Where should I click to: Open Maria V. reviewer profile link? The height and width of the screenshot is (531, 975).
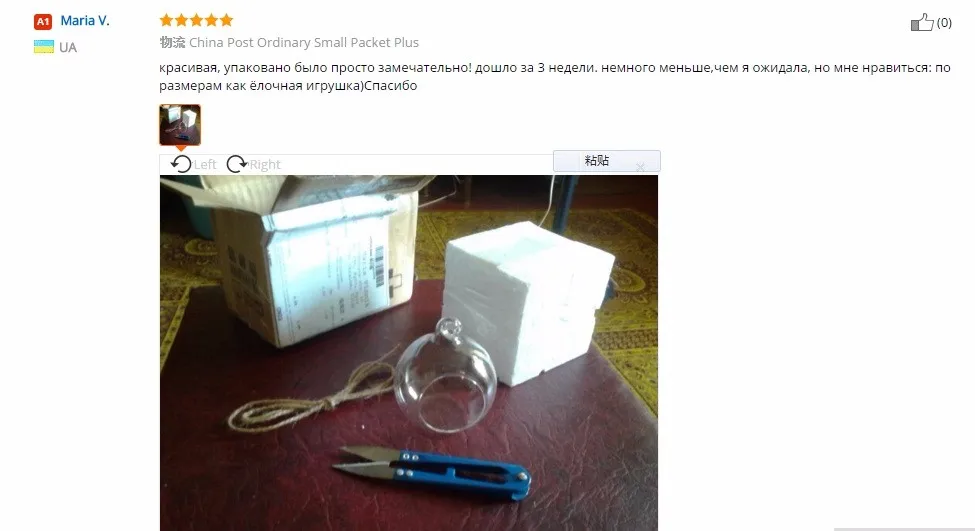(85, 21)
